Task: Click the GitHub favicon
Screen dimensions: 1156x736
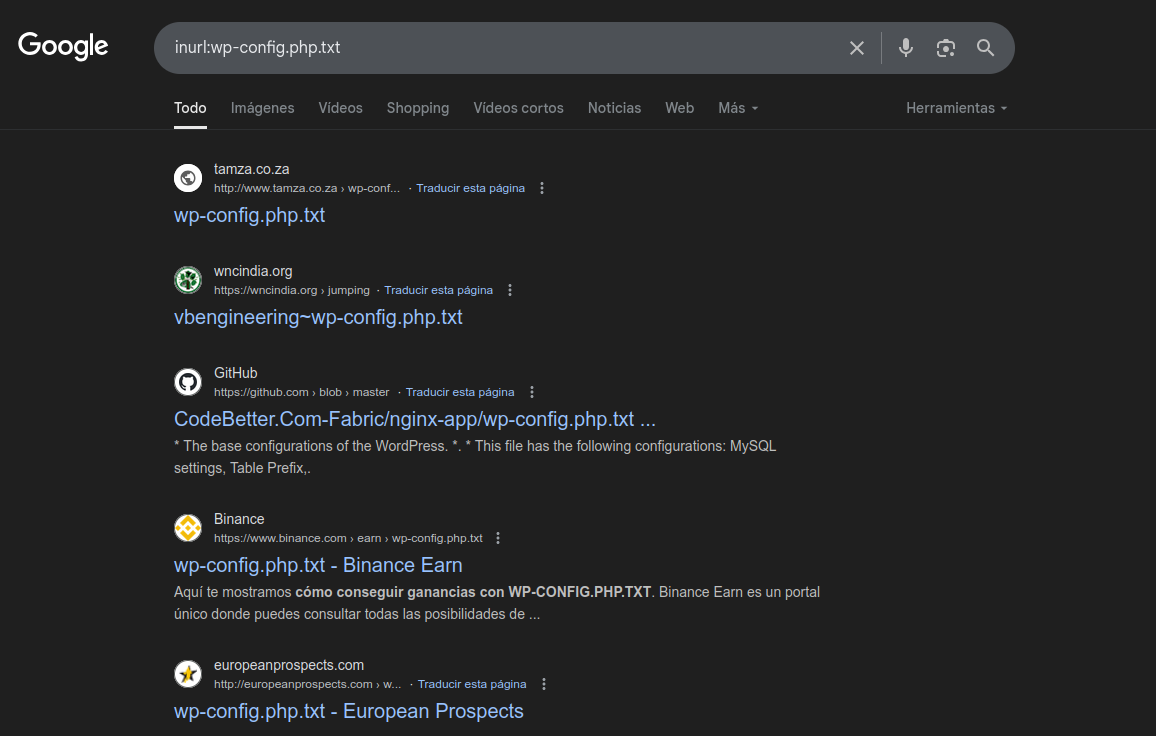Action: pos(188,381)
